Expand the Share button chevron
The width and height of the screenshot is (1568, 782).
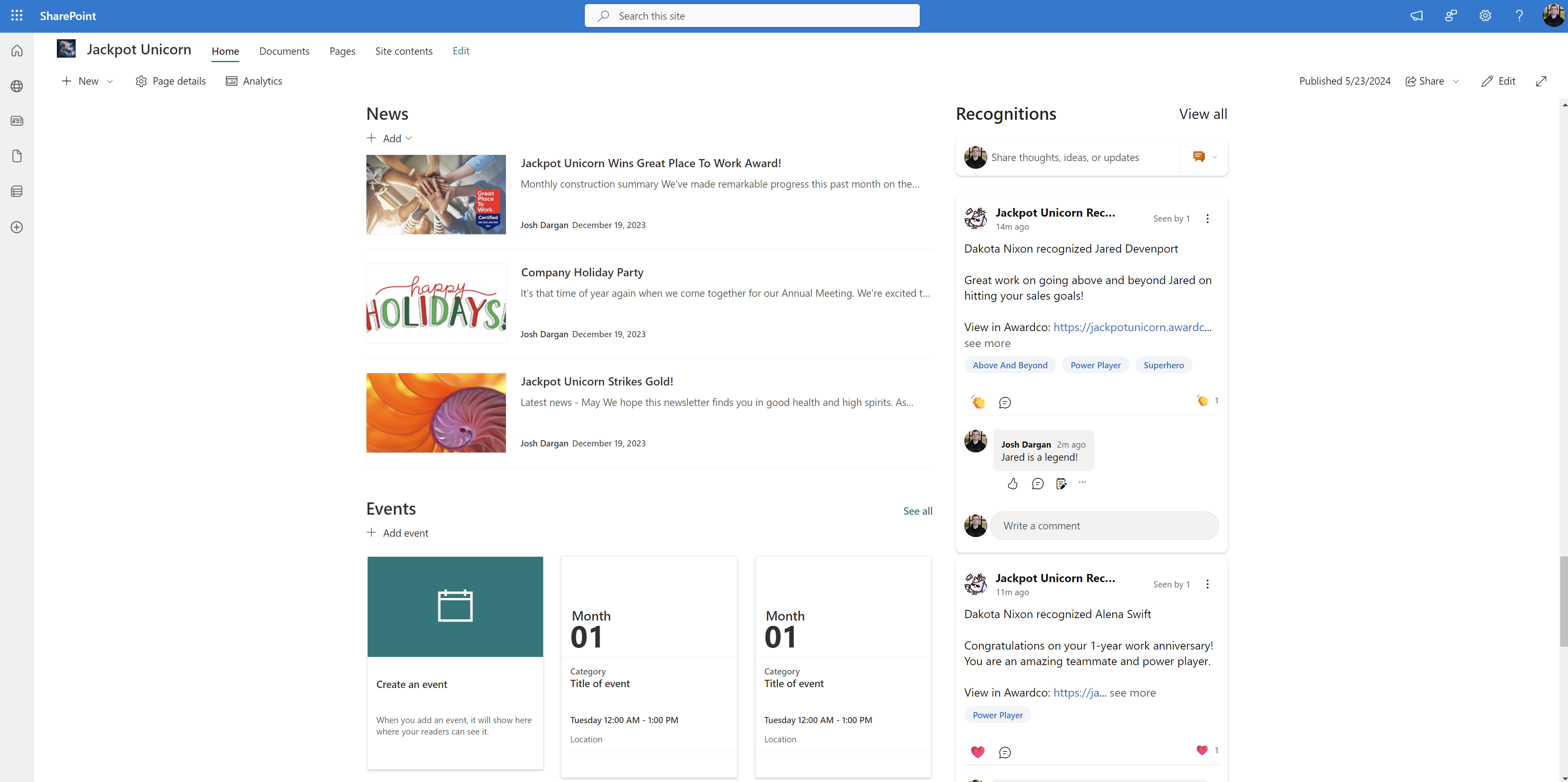pos(1456,81)
